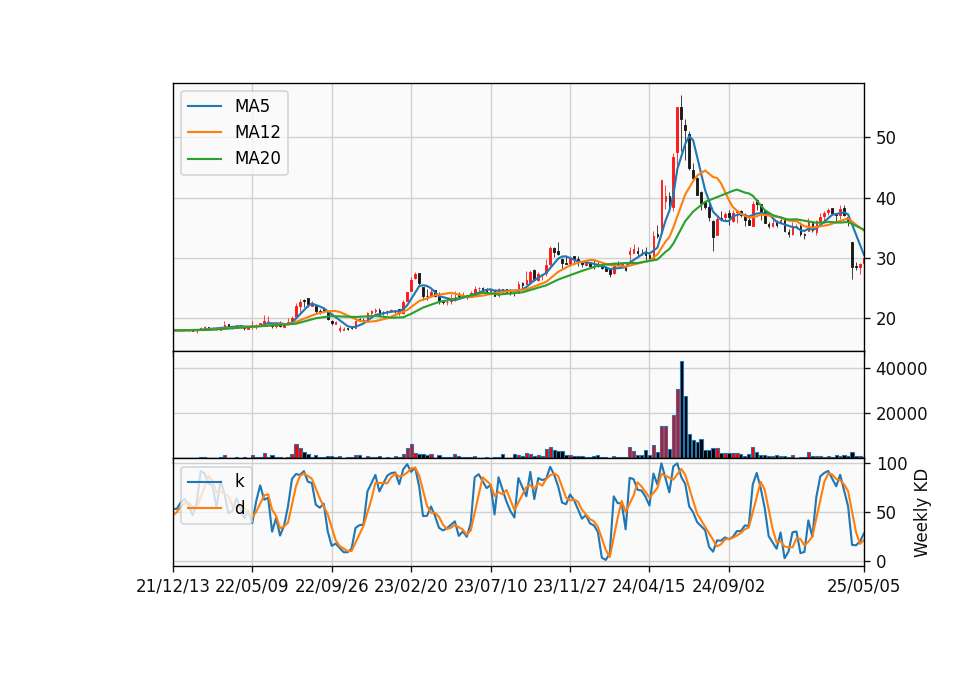Screen dimensions: 960x690
Task: Click the d legend label in KD panel
Action: (x=240, y=508)
